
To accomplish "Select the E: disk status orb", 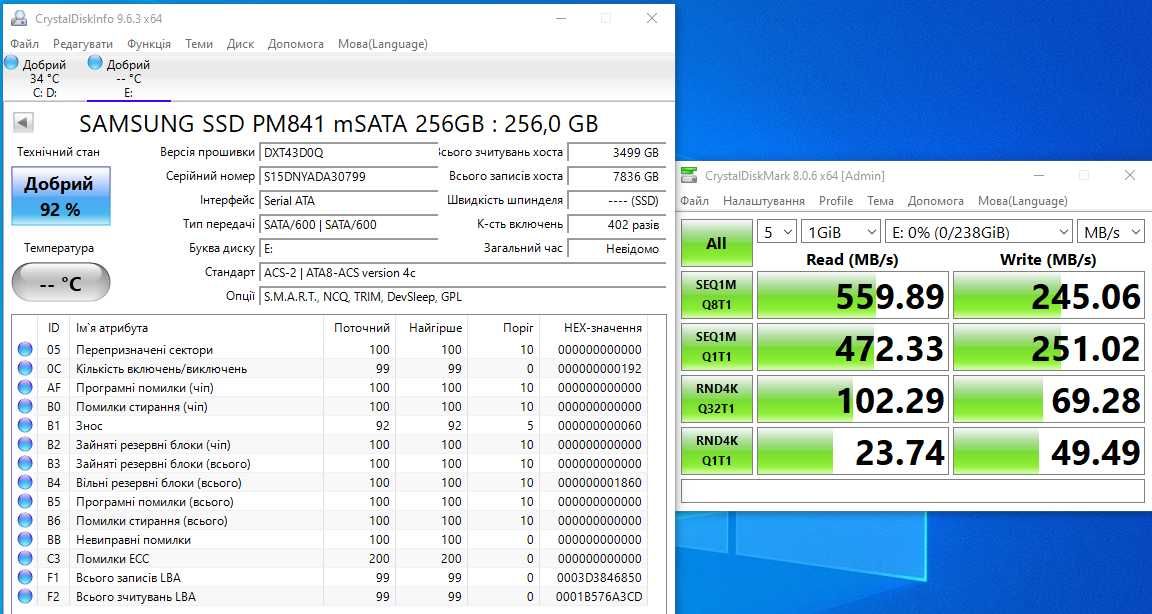I will pos(95,63).
